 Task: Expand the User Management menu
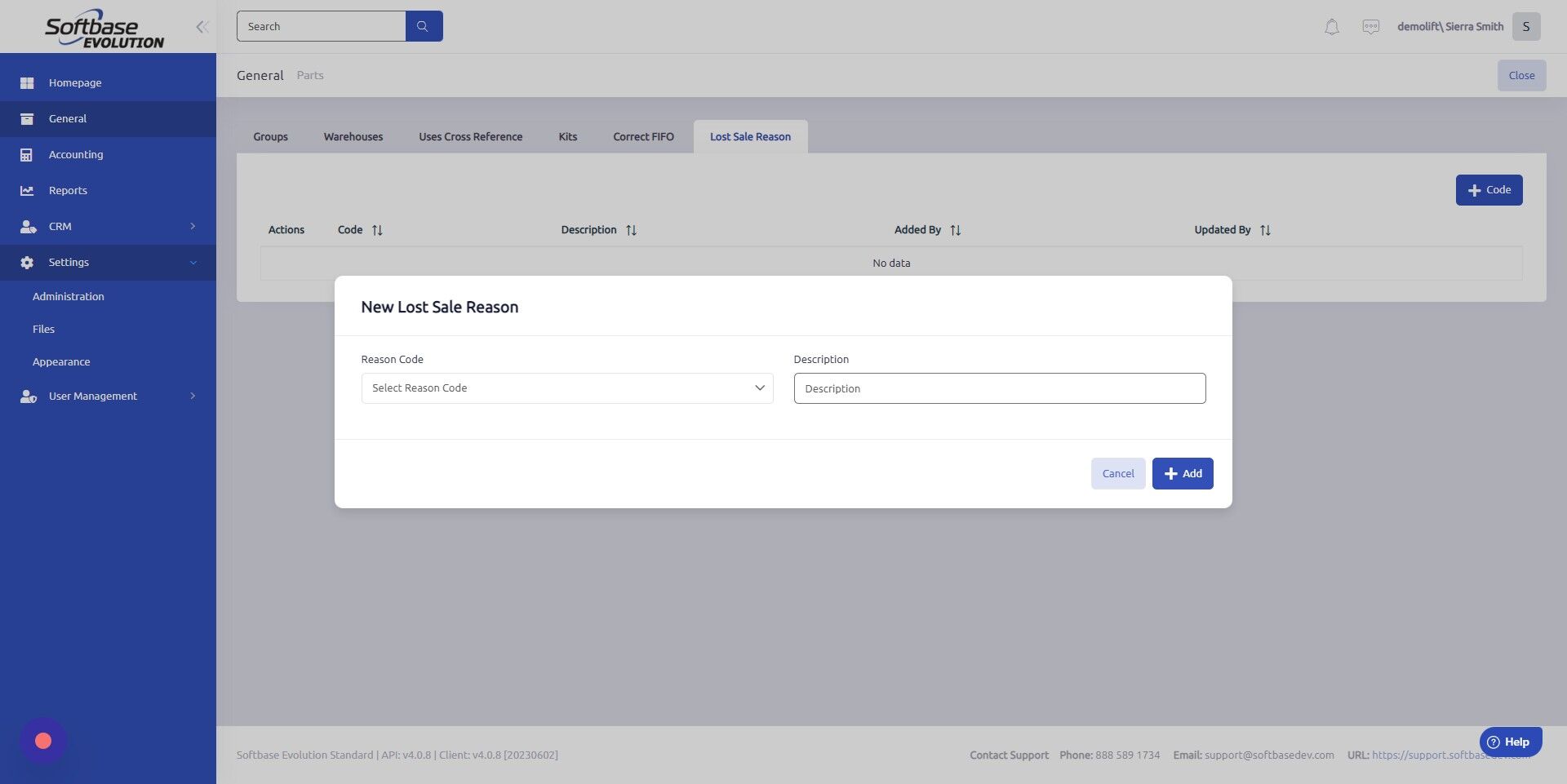(91, 396)
